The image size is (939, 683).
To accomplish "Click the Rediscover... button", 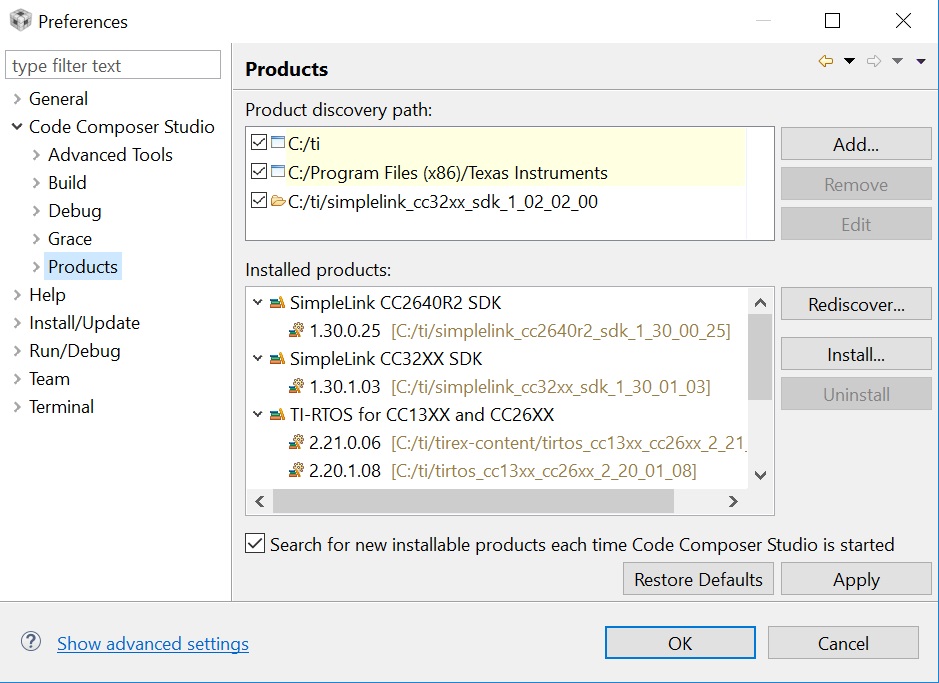I will (x=856, y=305).
